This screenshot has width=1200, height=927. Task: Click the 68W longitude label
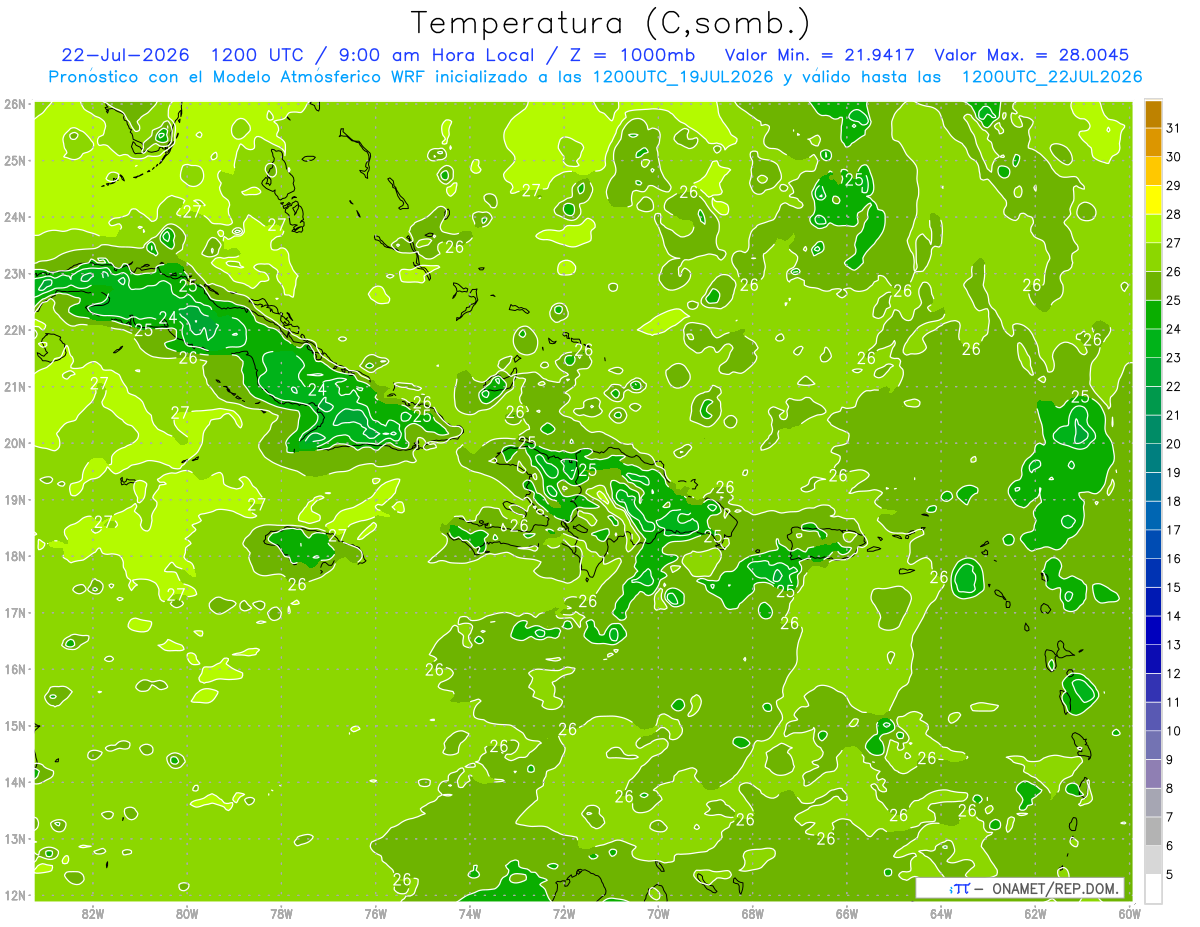click(752, 913)
